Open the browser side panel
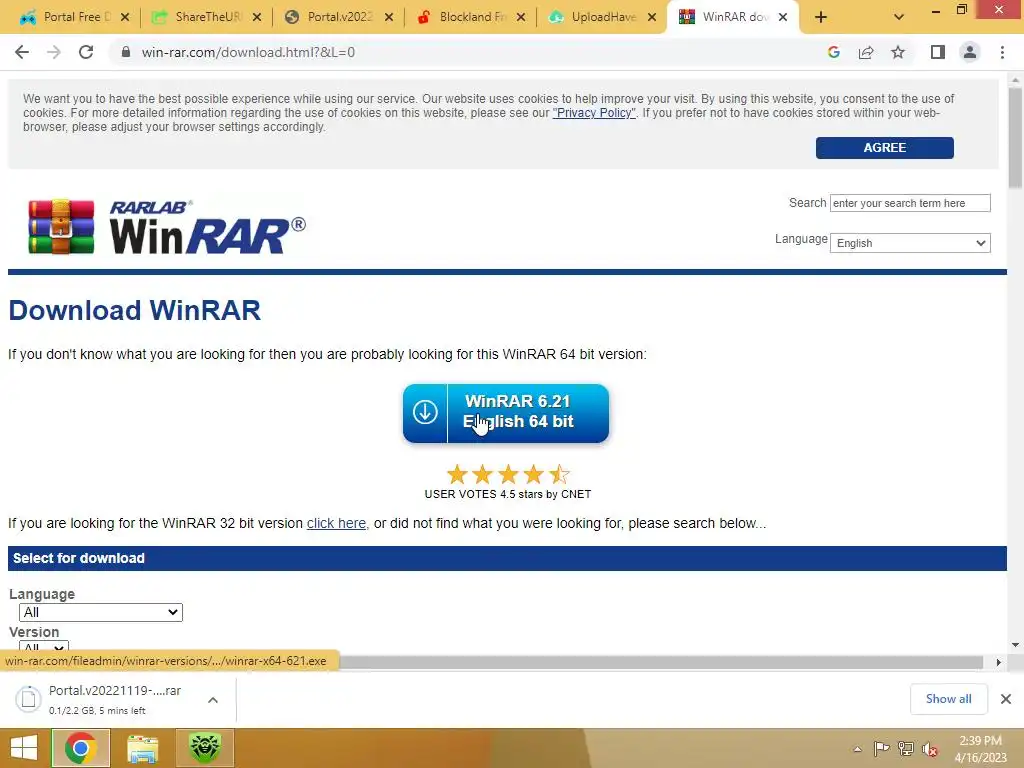 [x=938, y=52]
